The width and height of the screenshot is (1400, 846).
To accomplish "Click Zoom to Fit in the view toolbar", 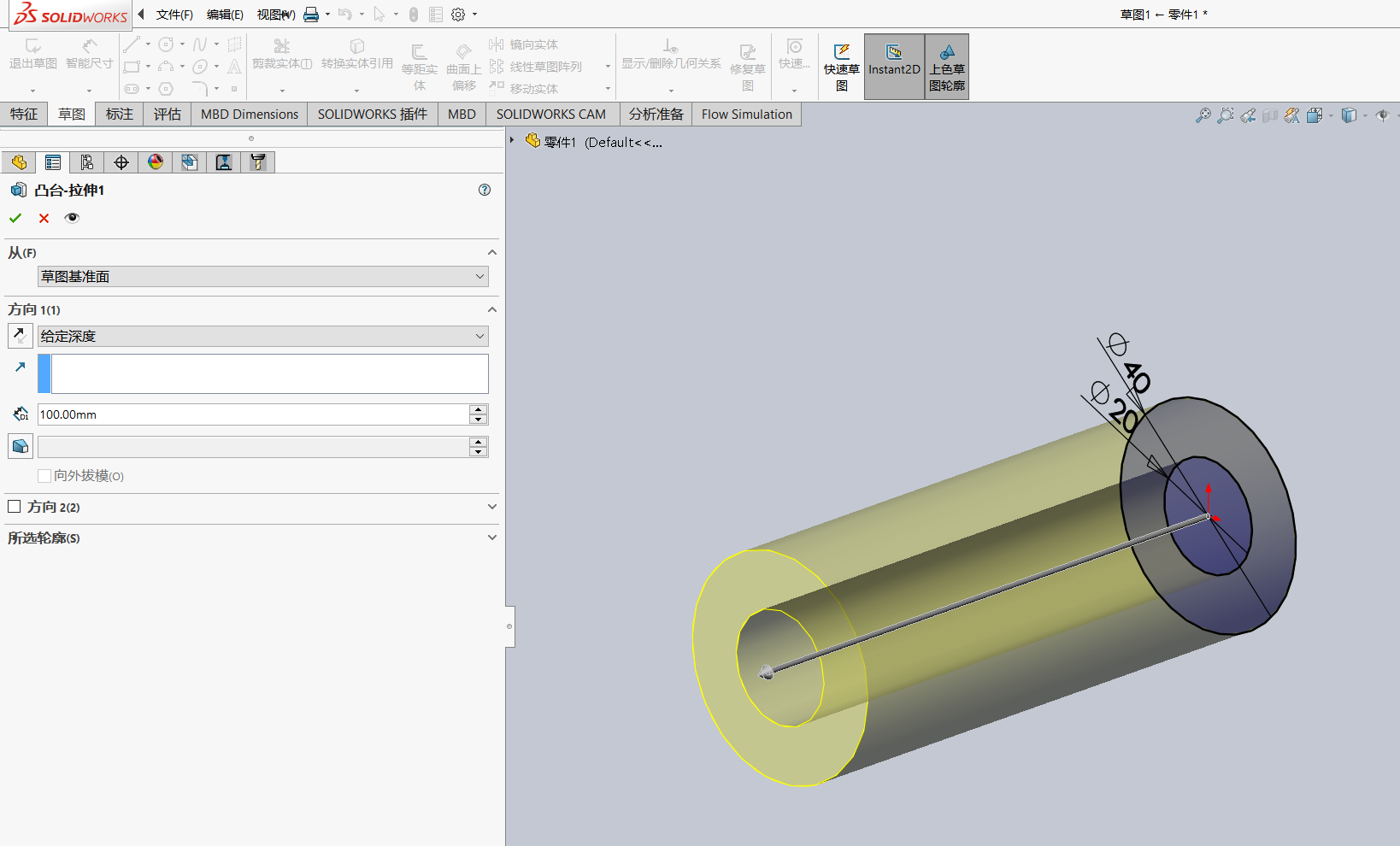I will pyautogui.click(x=1203, y=115).
